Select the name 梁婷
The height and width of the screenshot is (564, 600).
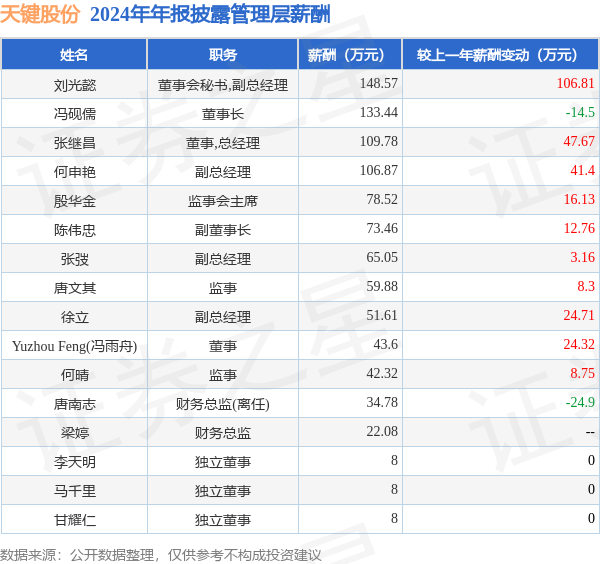pos(75,434)
